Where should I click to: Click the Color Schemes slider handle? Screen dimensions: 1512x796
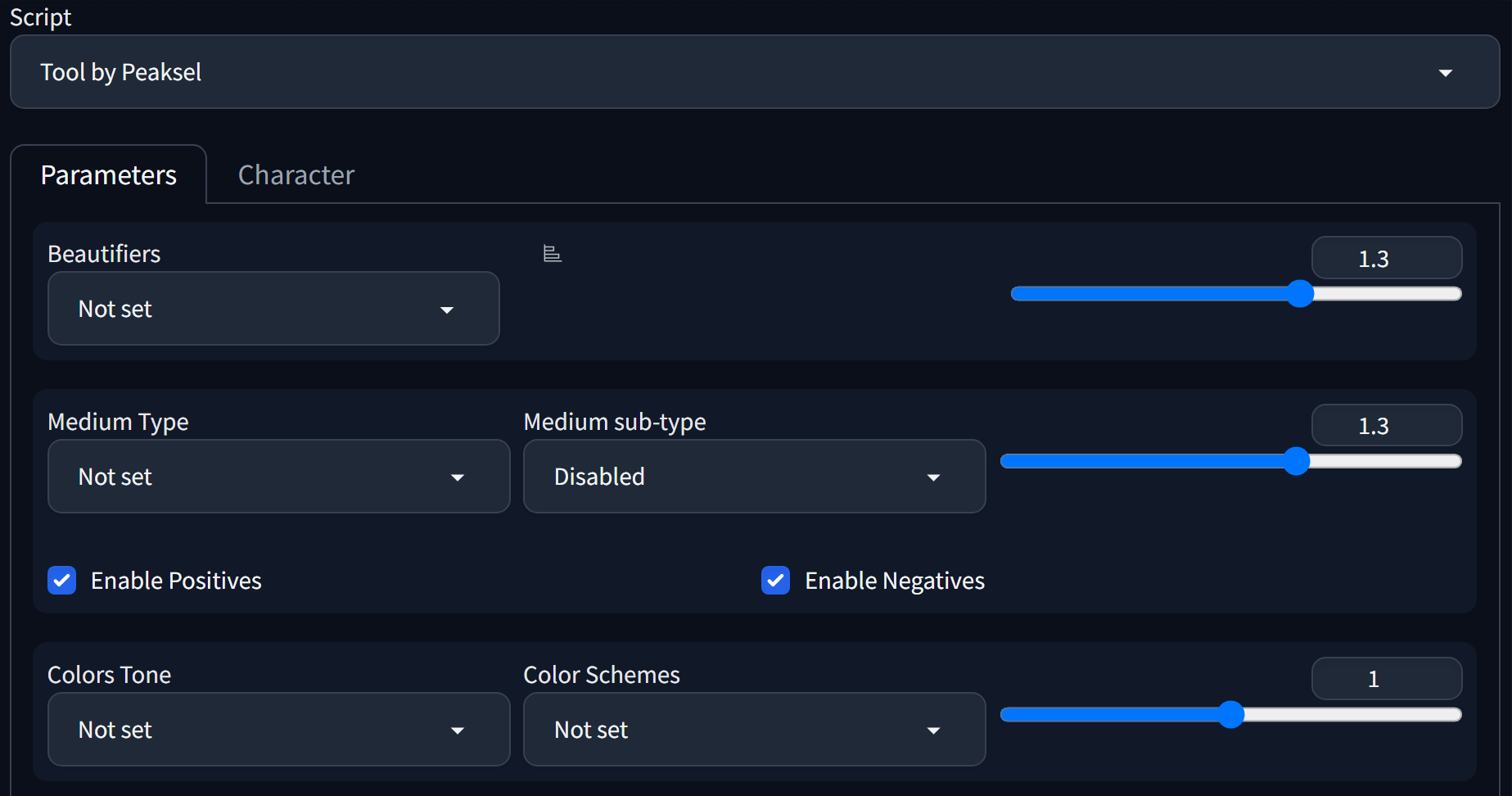click(1231, 715)
